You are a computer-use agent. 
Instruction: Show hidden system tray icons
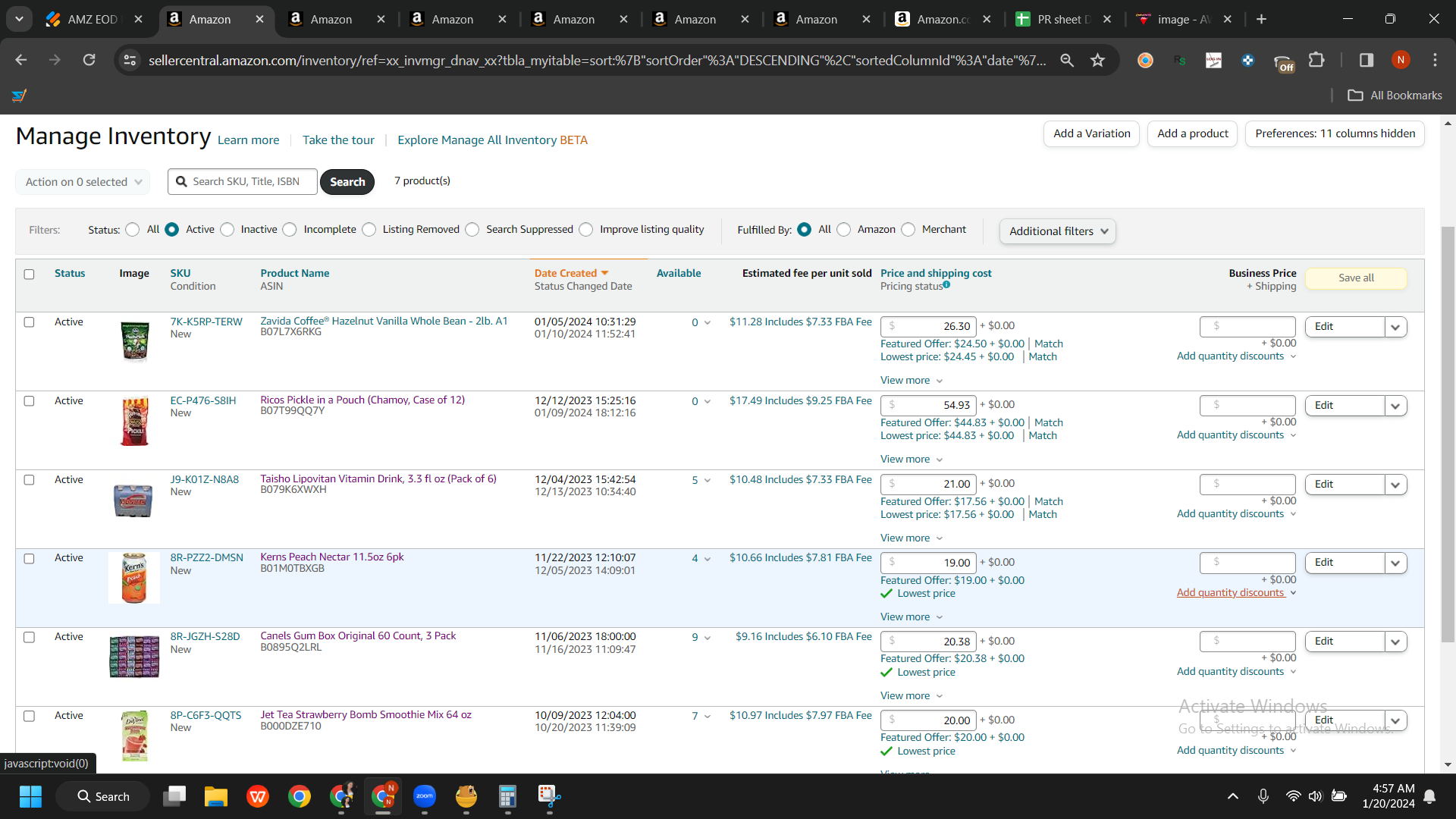[x=1233, y=796]
